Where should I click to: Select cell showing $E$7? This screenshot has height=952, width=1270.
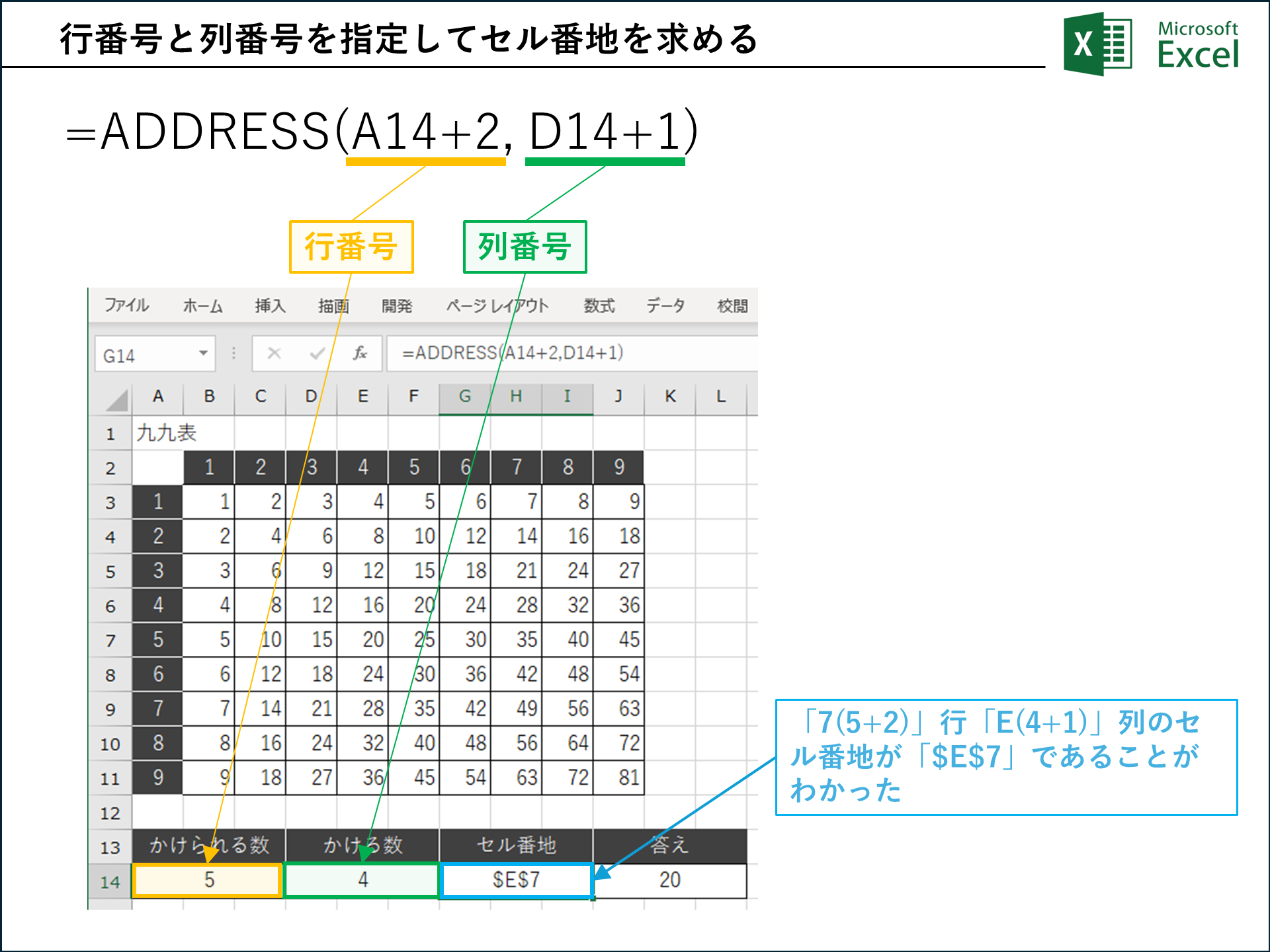pyautogui.click(x=516, y=881)
